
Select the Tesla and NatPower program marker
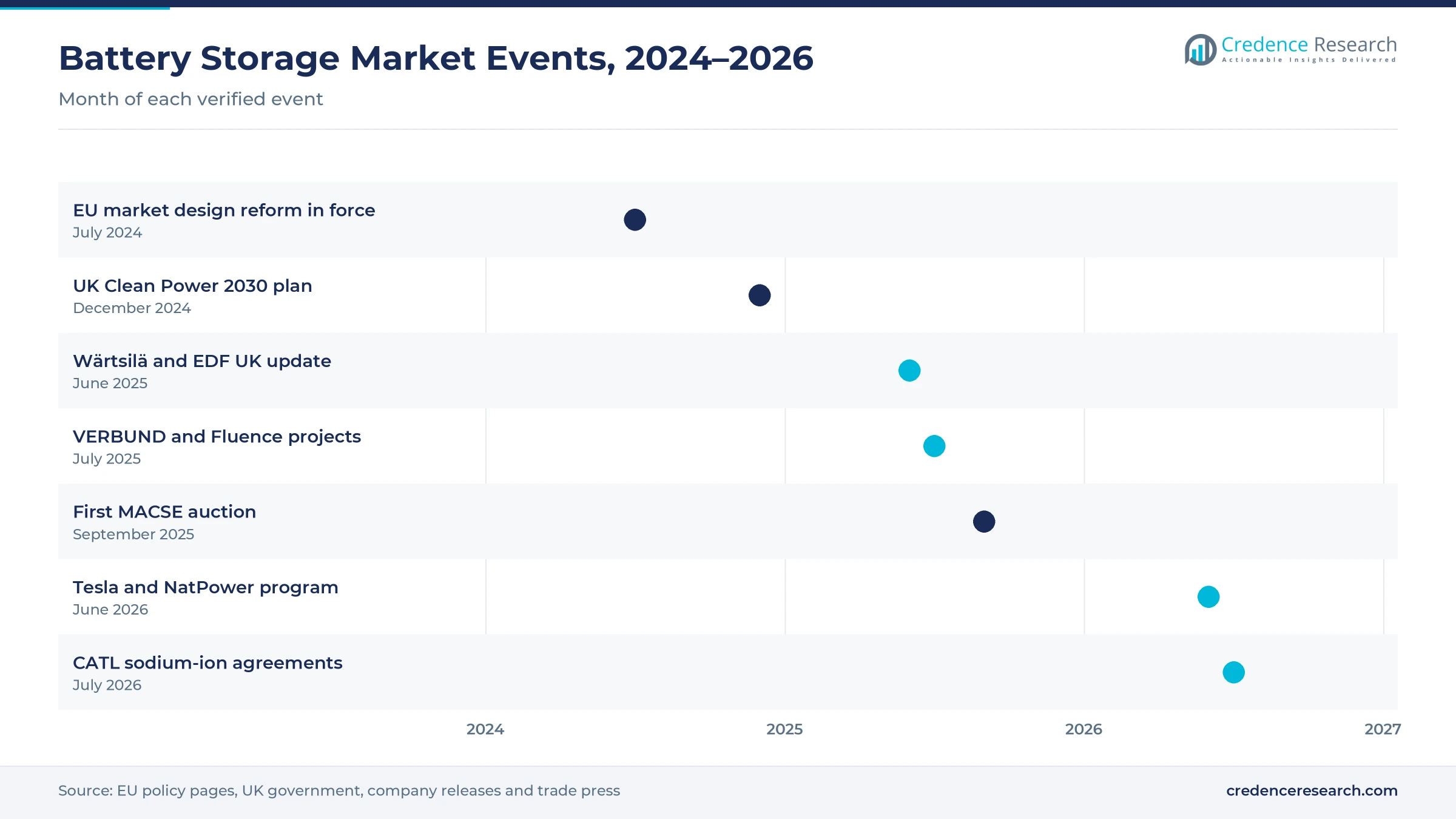(1208, 597)
